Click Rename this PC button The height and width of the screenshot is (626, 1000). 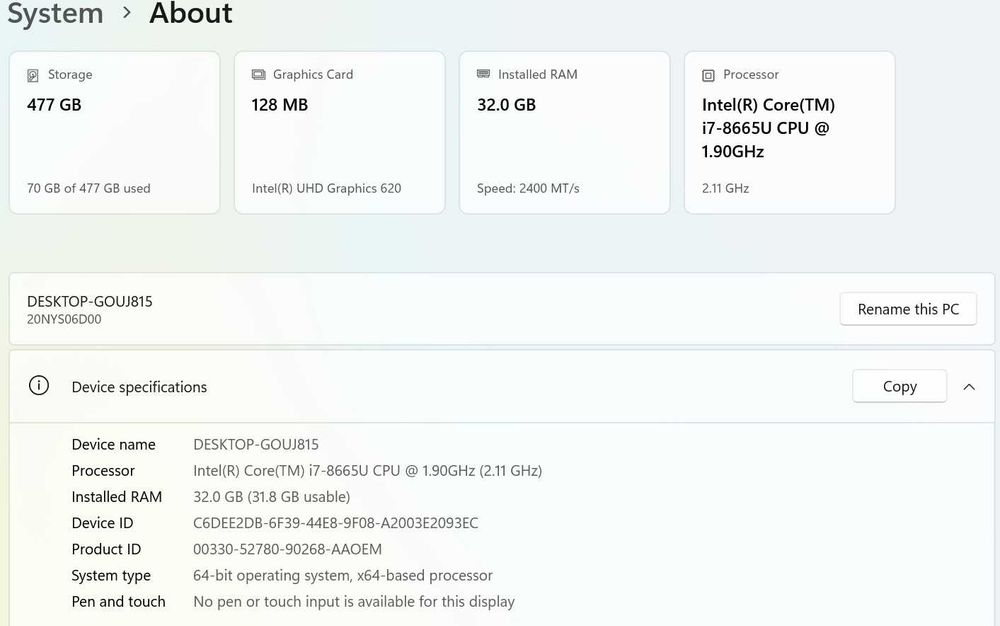[908, 309]
